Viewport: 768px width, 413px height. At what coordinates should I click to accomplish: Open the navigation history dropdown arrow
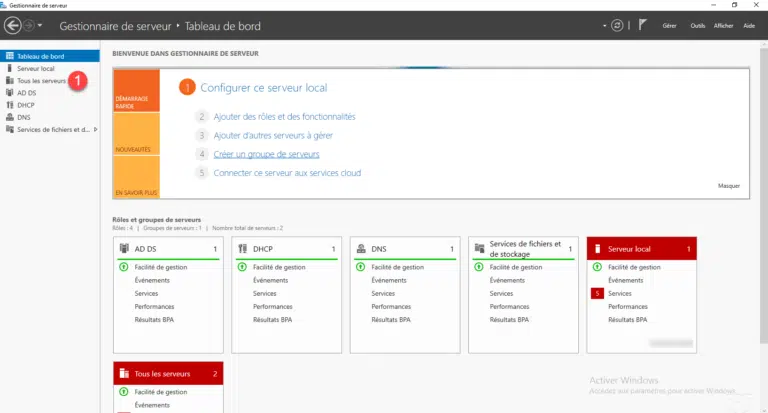(x=40, y=25)
